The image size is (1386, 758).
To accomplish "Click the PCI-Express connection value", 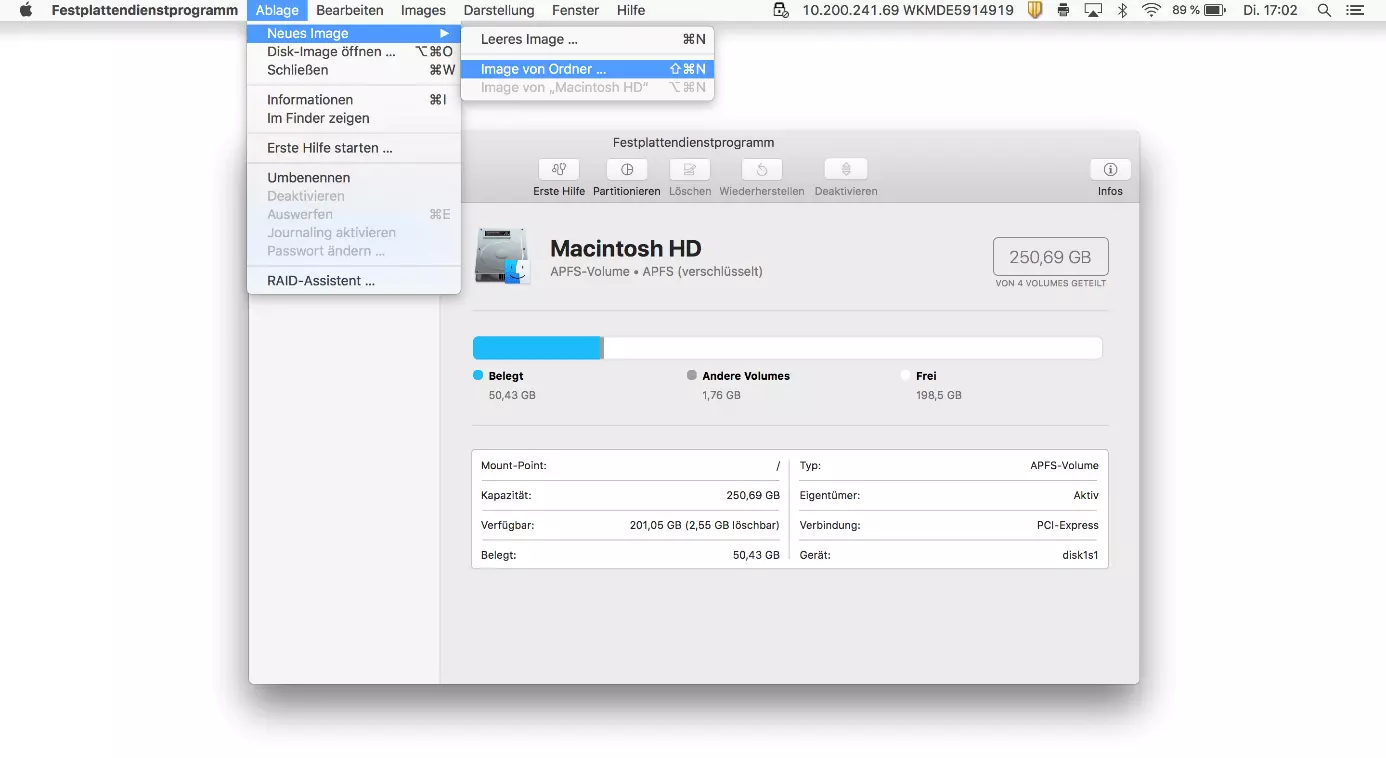I will click(x=1067, y=525).
